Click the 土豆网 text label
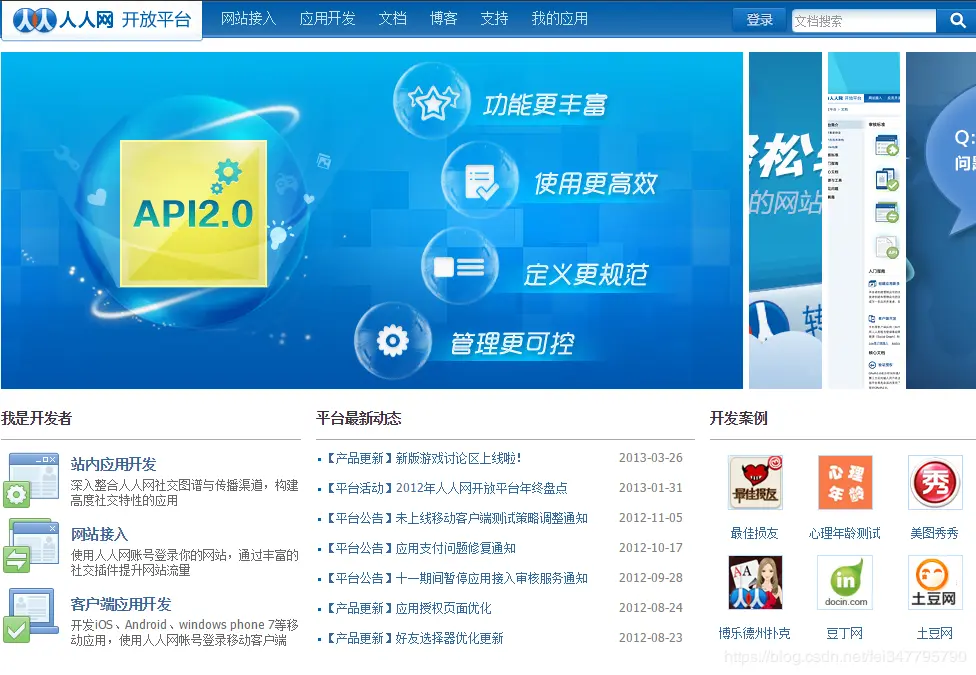The image size is (976, 675). (x=934, y=633)
